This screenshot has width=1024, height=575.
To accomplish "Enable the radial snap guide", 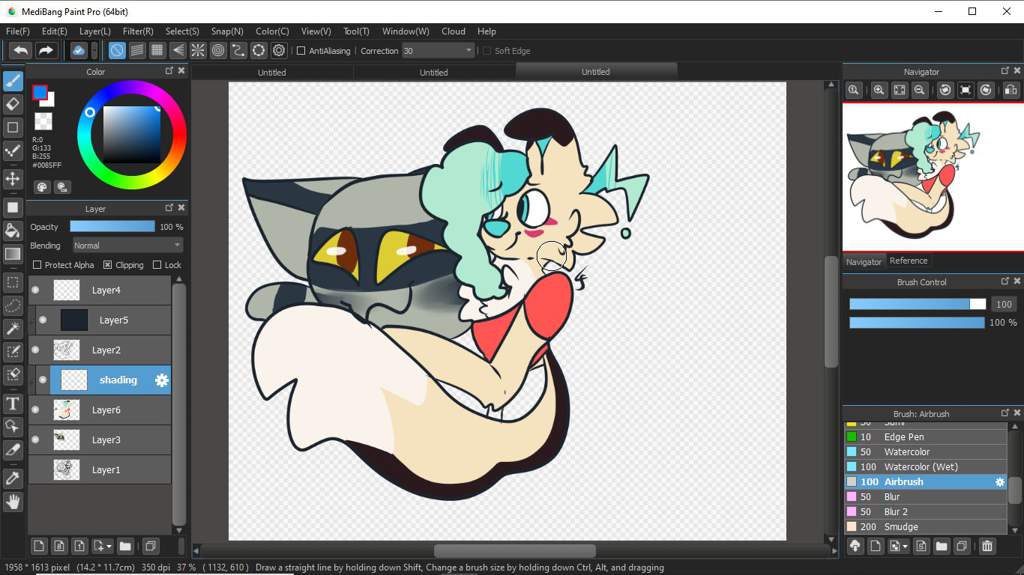I will click(x=198, y=51).
